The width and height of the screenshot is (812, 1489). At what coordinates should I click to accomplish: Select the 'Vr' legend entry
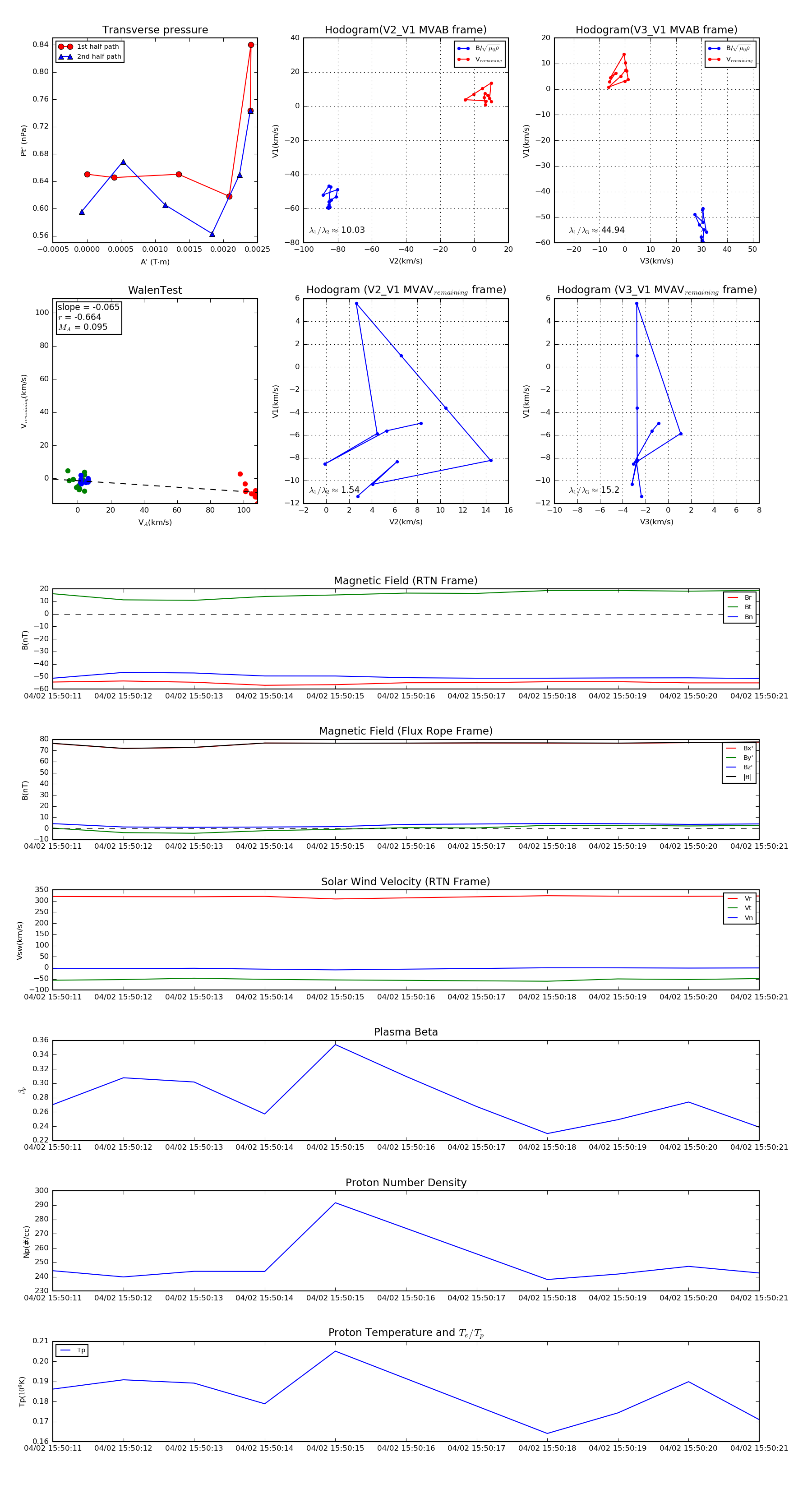click(740, 898)
